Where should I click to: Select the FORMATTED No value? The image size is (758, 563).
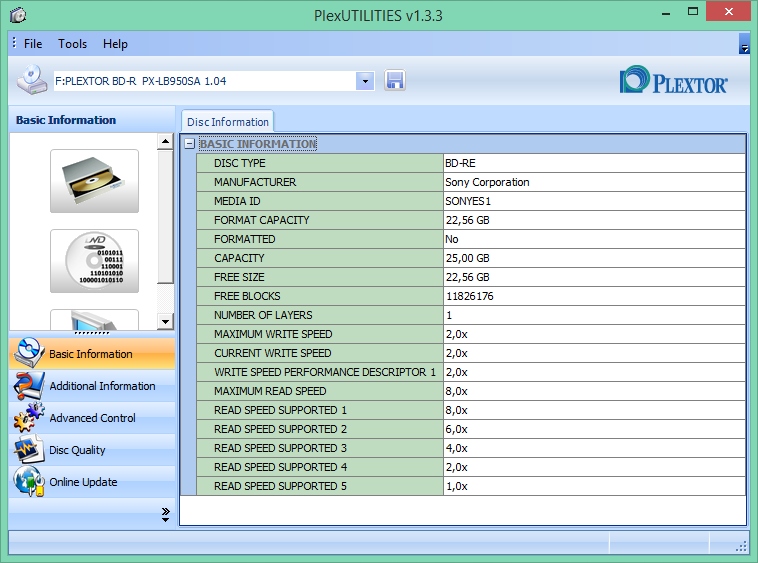click(x=594, y=239)
